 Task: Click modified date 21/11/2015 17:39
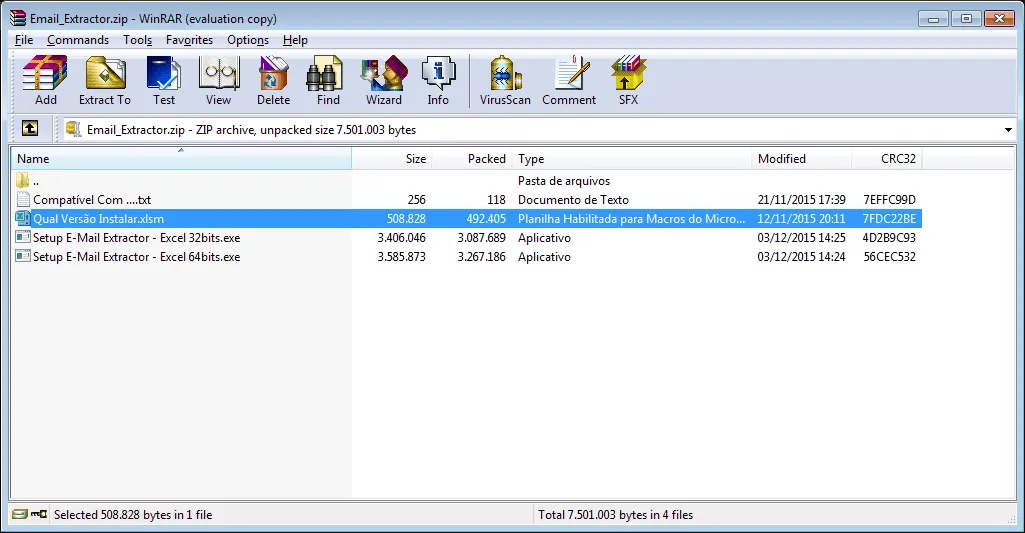[x=801, y=199]
